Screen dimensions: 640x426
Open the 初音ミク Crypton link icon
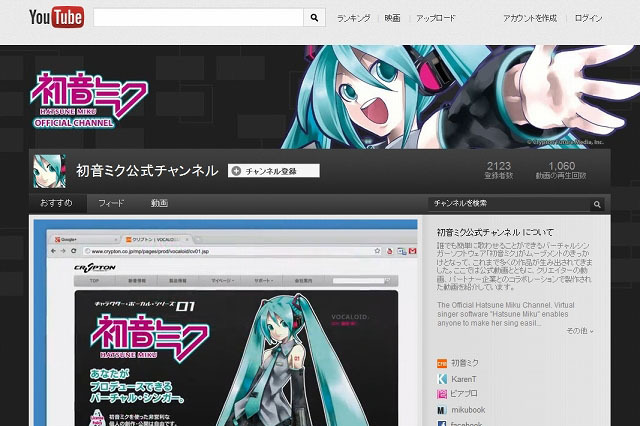(x=443, y=362)
